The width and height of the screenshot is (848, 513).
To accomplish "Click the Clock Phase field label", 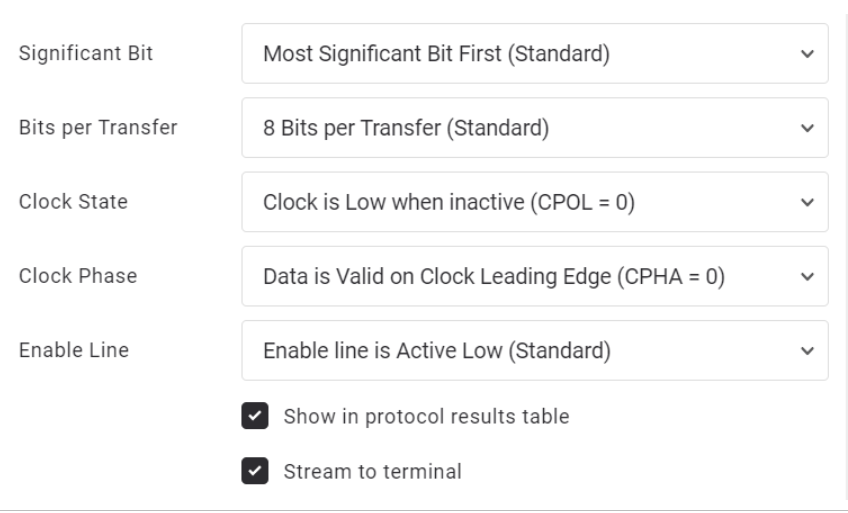I will [75, 276].
